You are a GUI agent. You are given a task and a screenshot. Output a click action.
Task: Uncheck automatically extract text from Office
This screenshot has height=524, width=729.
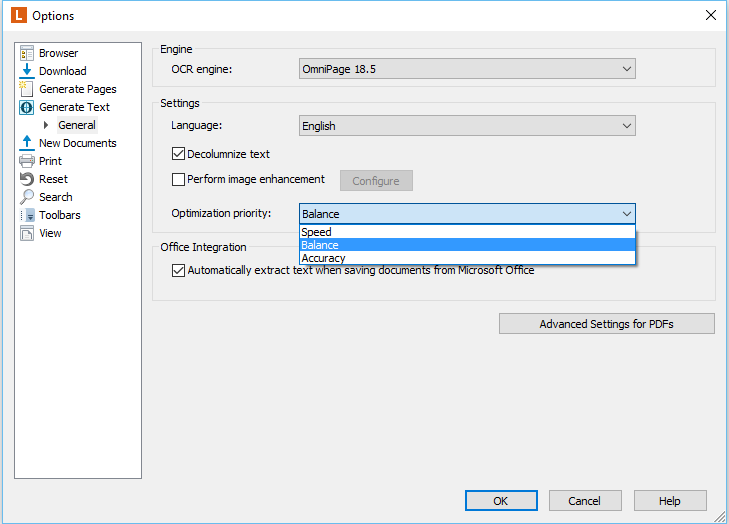click(x=179, y=270)
